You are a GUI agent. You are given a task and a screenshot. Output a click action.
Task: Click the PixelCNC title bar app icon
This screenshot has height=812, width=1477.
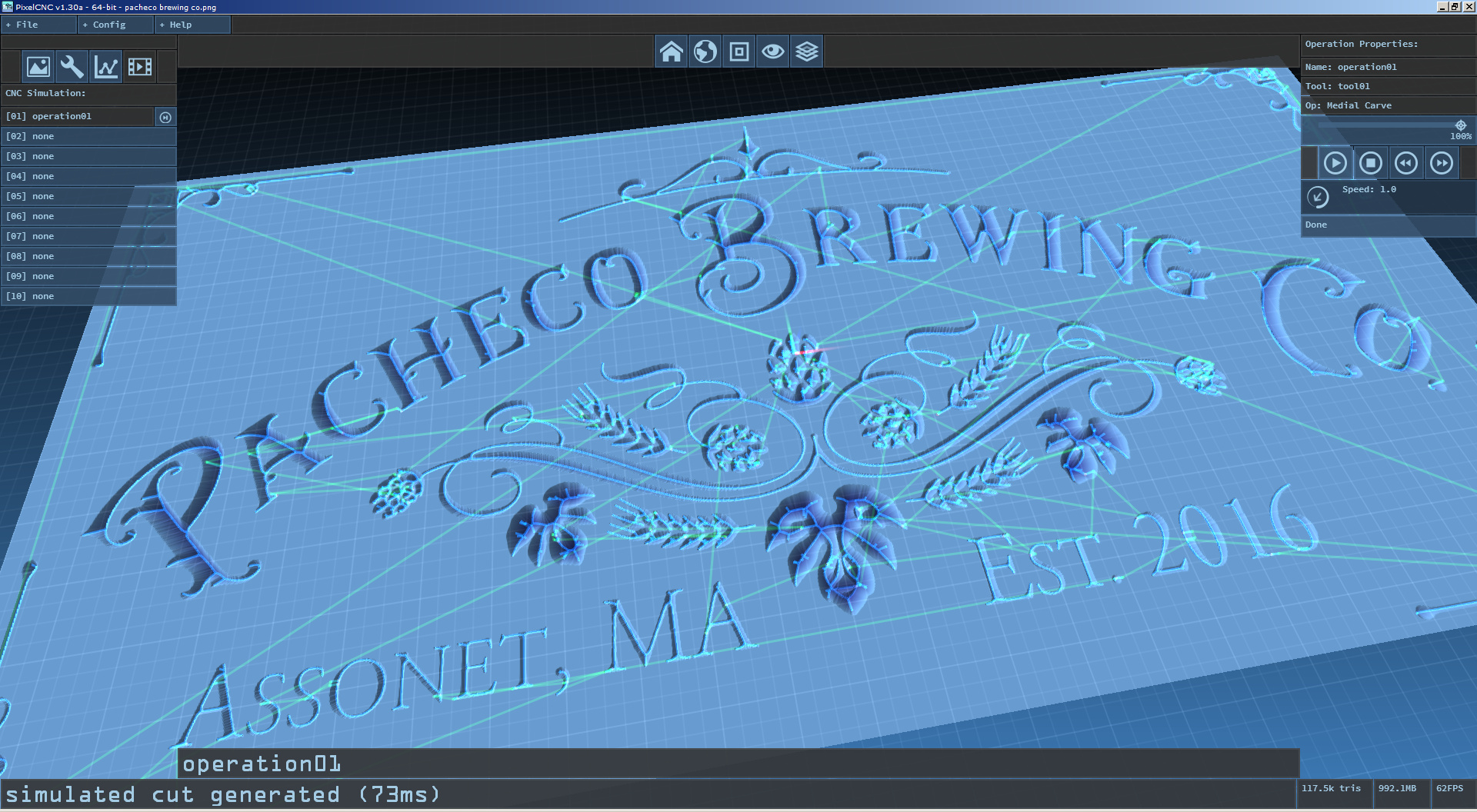click(8, 7)
